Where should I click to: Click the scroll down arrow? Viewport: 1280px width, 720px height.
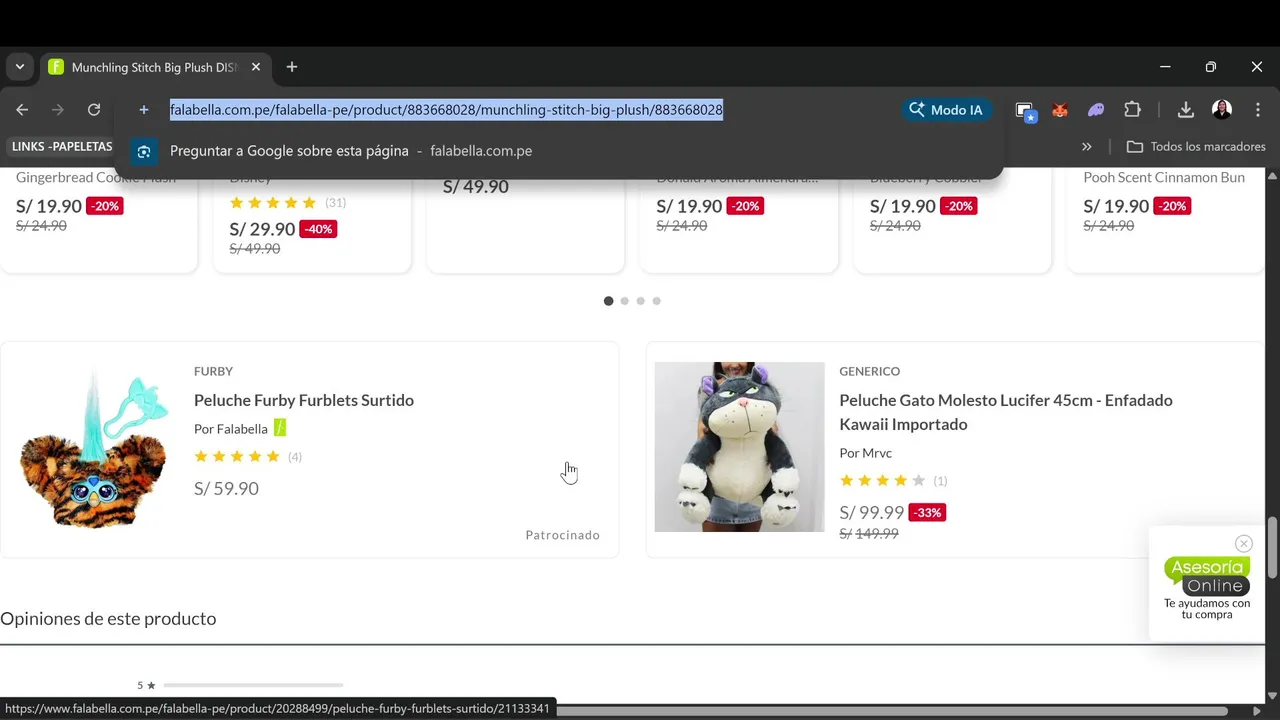[1272, 696]
